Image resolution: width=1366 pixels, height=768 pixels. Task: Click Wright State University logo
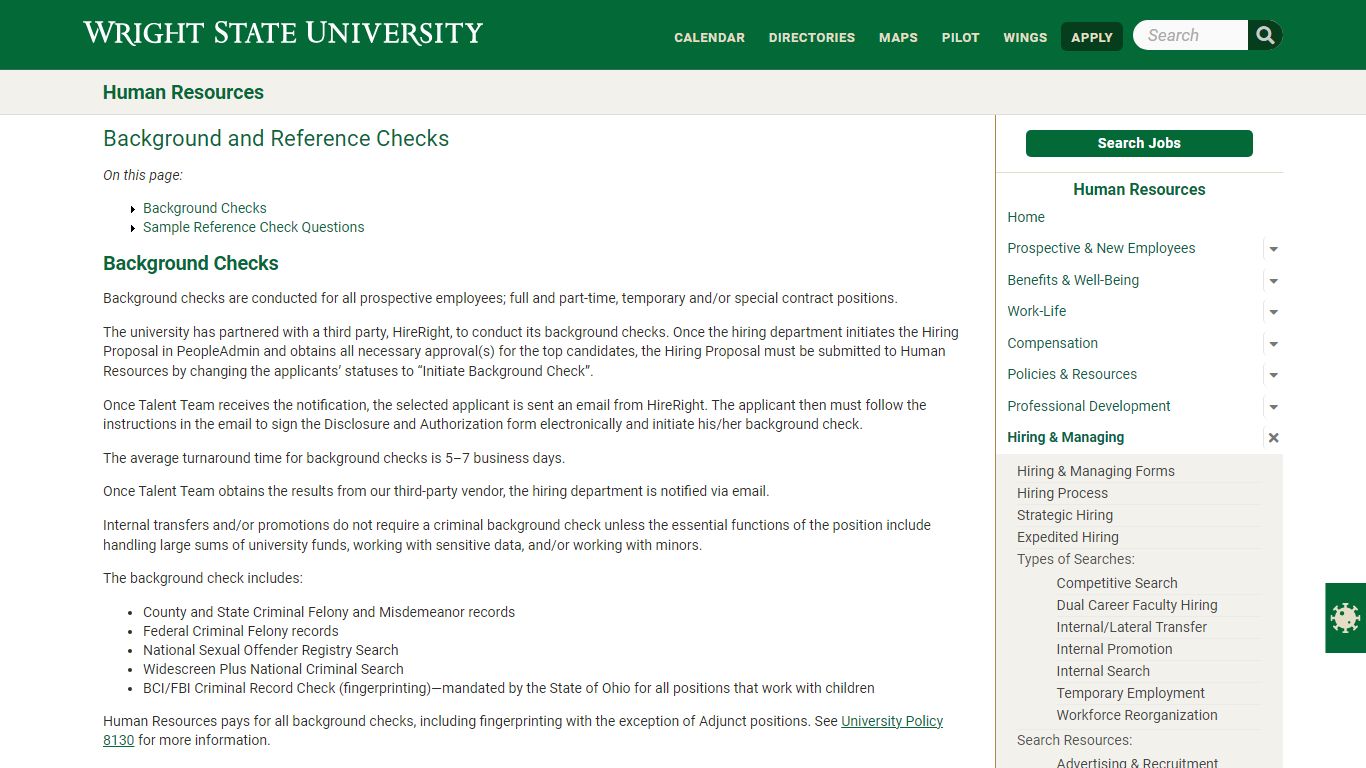pyautogui.click(x=283, y=33)
